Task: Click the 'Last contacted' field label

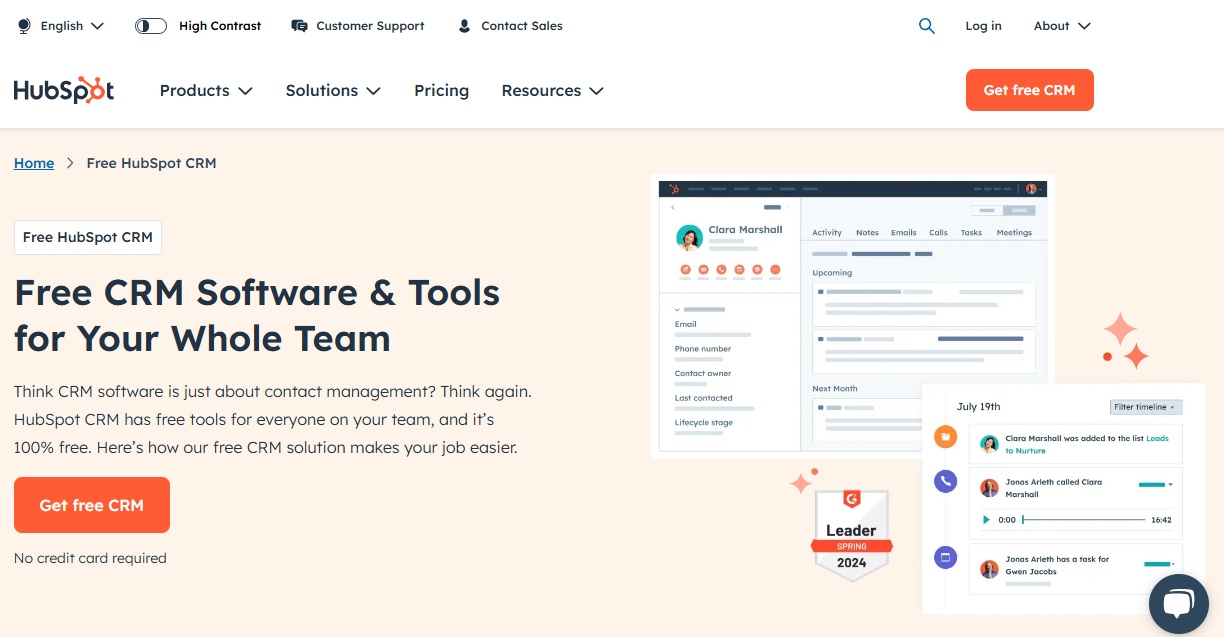Action: (704, 398)
